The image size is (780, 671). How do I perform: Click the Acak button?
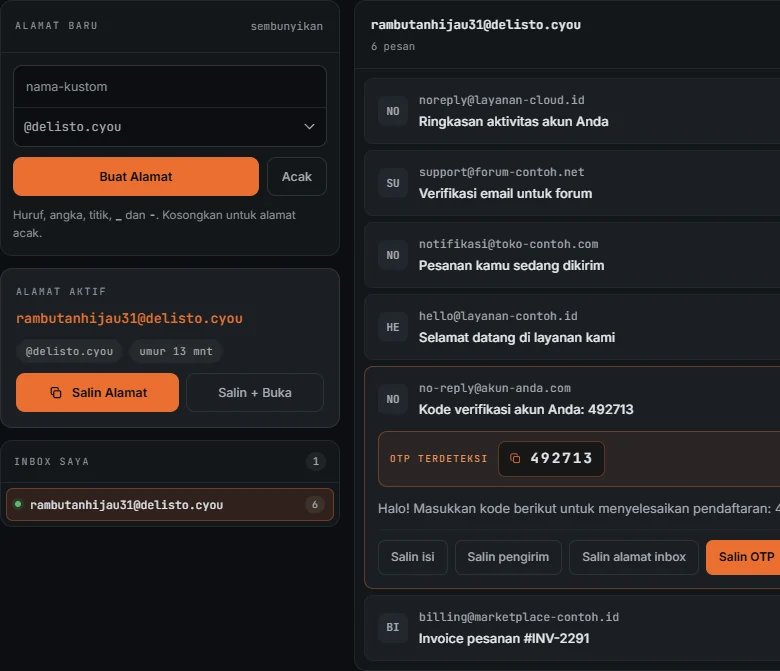(x=297, y=177)
